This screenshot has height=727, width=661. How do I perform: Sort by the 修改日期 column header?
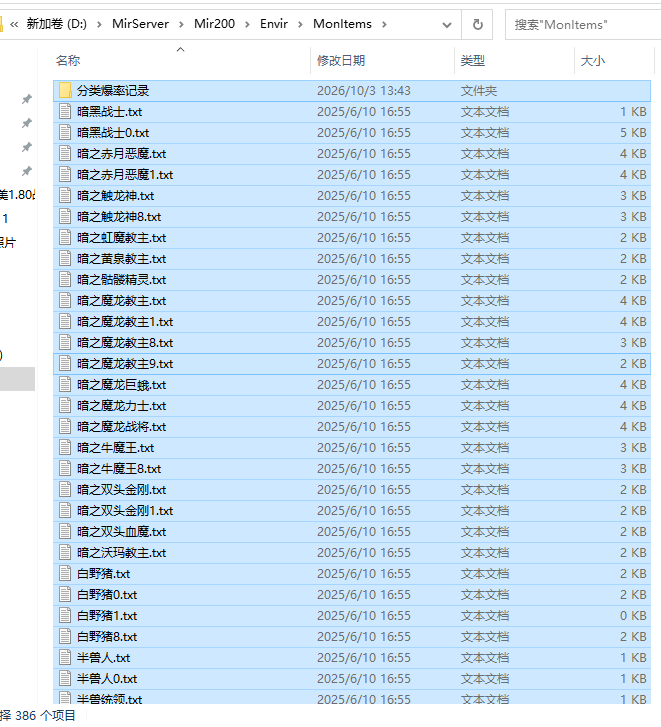(341, 60)
